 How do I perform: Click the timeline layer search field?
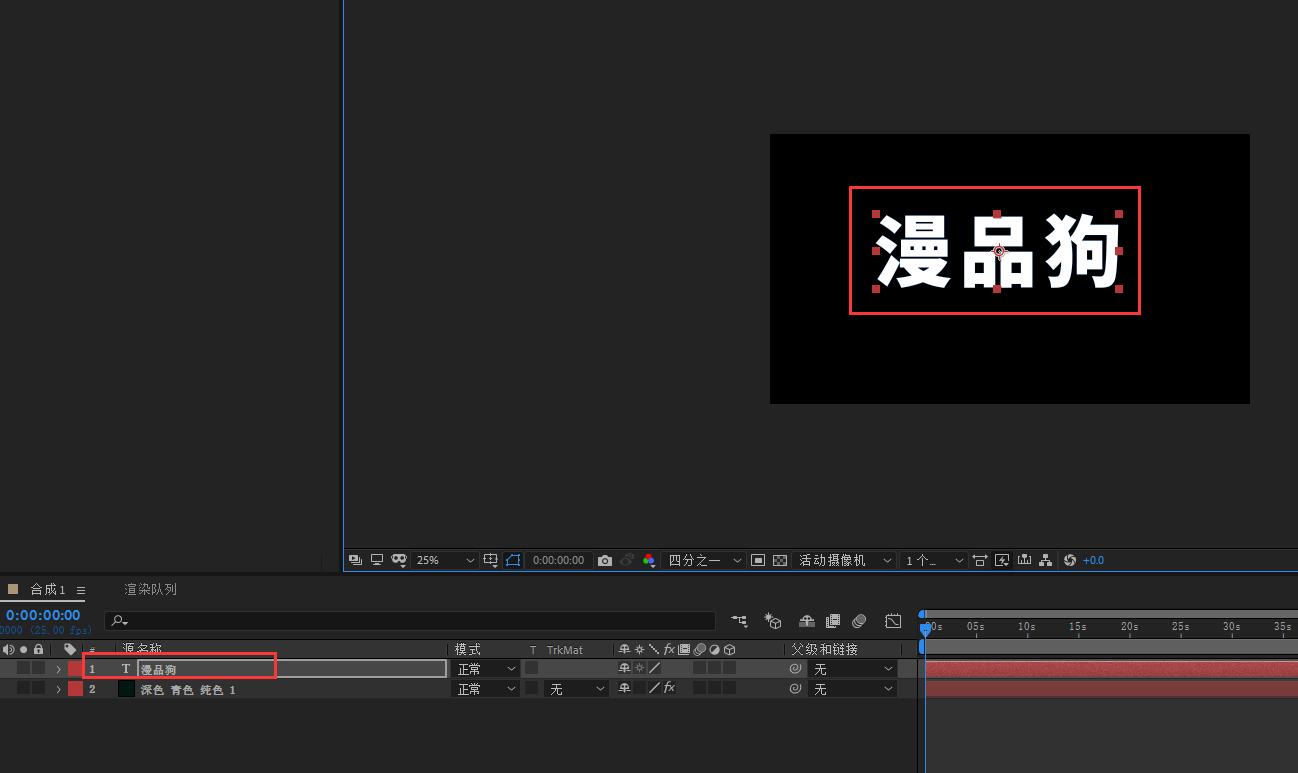[410, 620]
